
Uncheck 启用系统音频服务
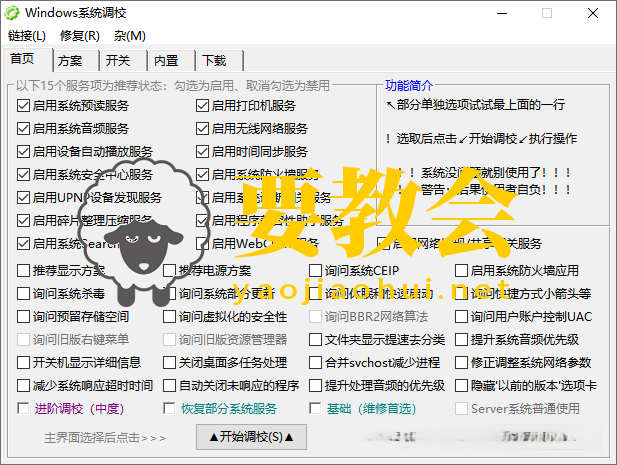tap(24, 129)
